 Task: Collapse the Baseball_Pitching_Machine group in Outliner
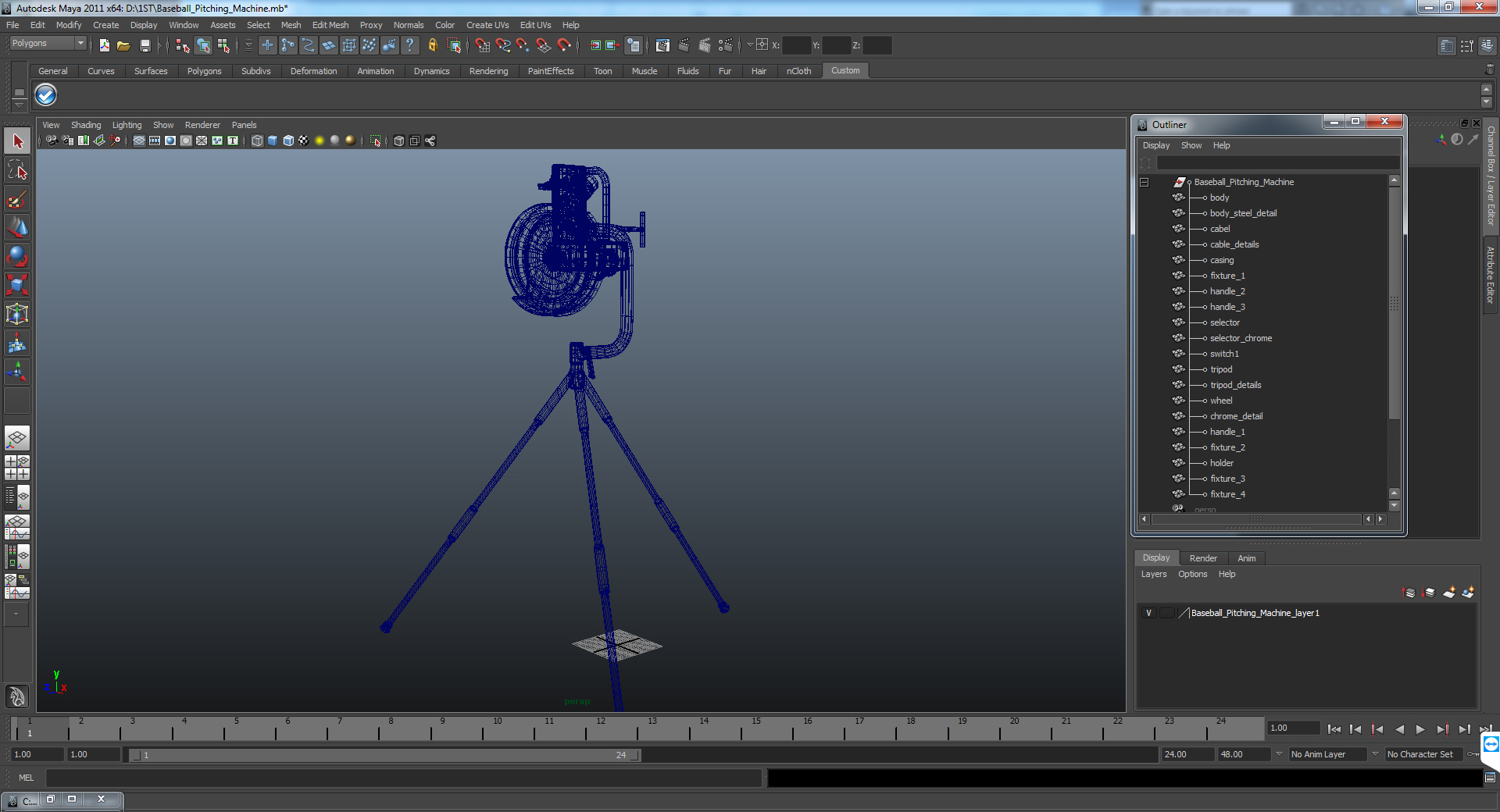1145,182
